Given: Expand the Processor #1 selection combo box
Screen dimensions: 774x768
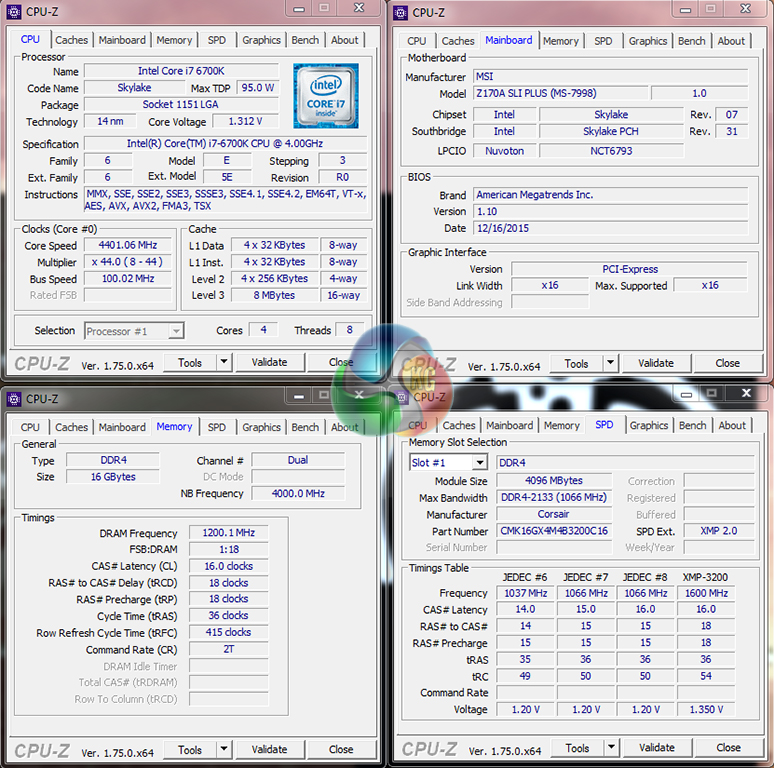Looking at the screenshot, I should coord(176,331).
